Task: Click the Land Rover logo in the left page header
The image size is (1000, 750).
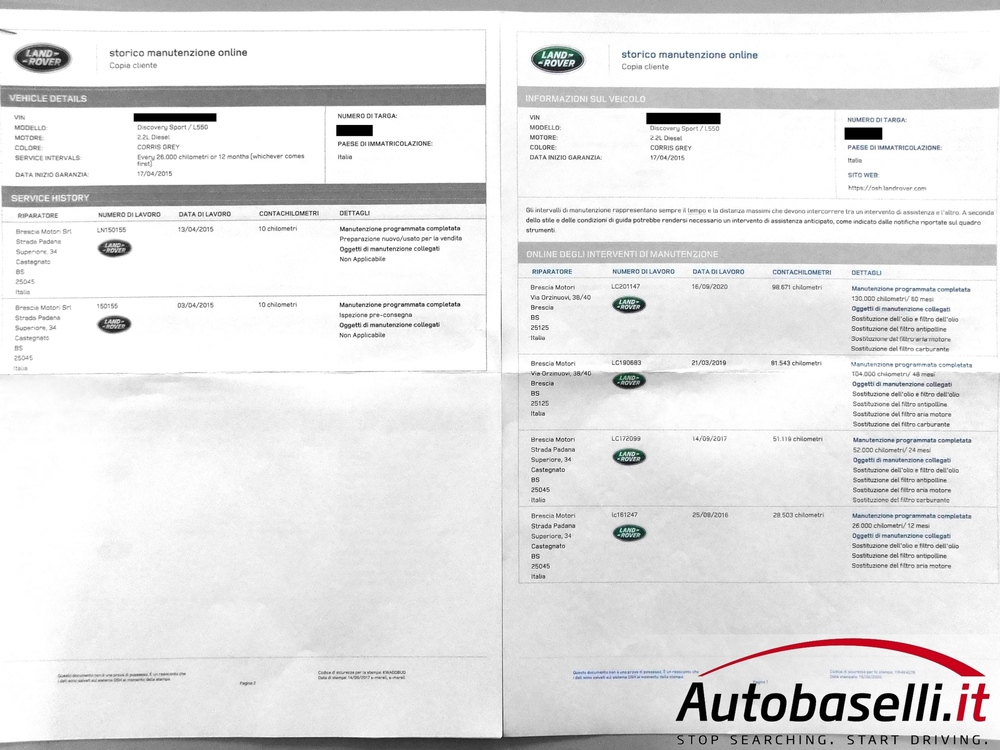Action: 42,58
